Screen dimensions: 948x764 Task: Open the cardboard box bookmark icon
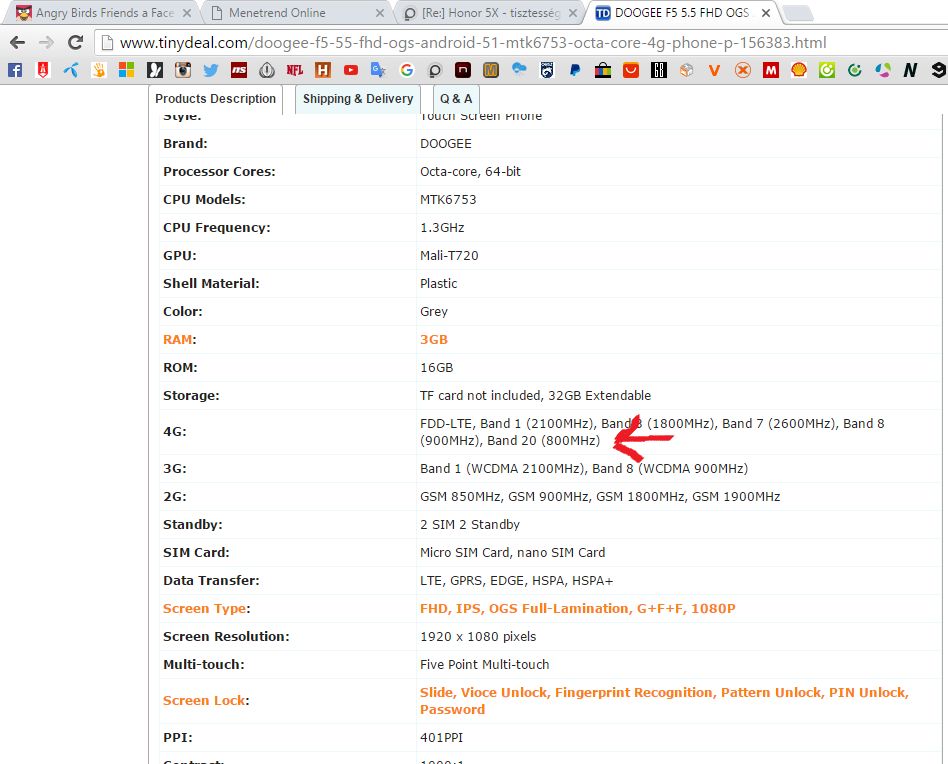click(687, 70)
